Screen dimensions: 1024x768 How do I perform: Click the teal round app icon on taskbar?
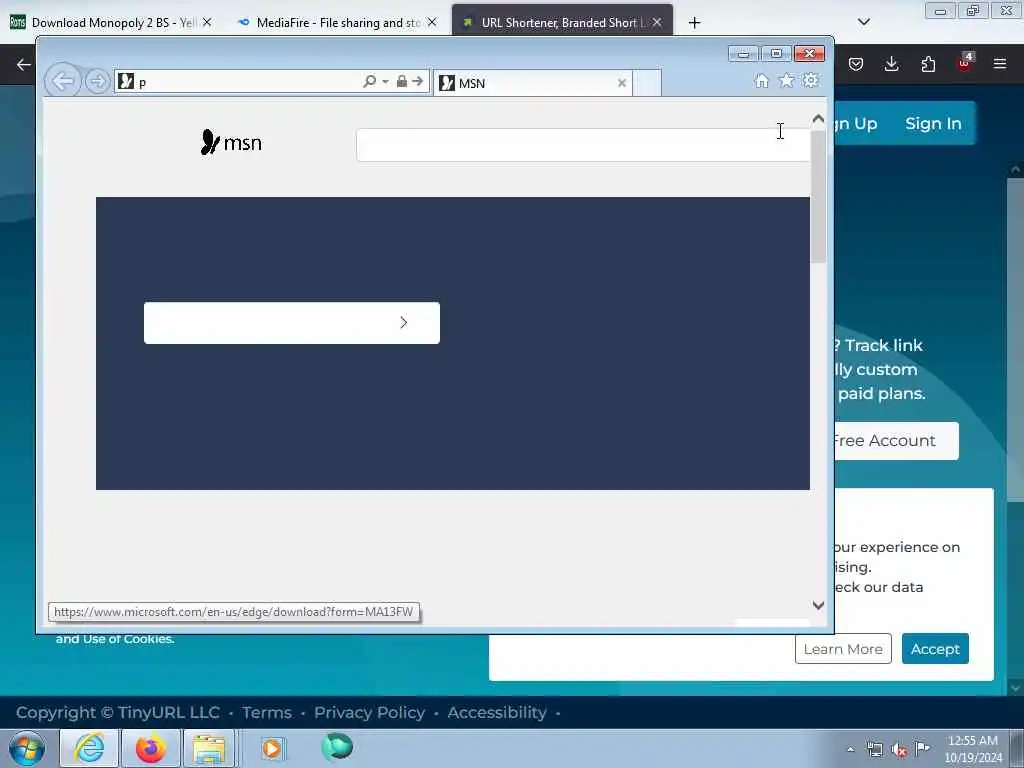pos(337,747)
